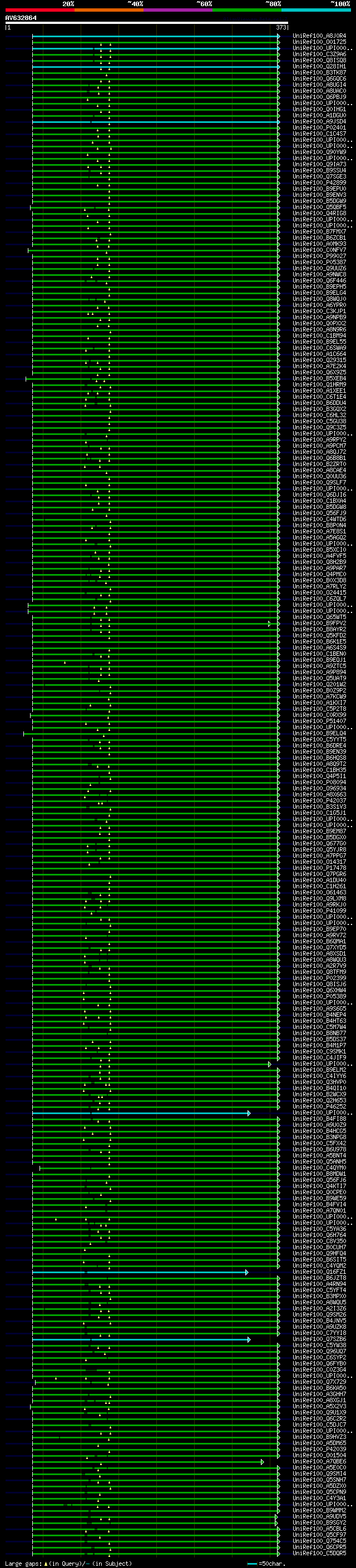Click the purple ~60% identity color segment
Image resolution: width=356 pixels, height=1568 pixels.
pos(179,10)
